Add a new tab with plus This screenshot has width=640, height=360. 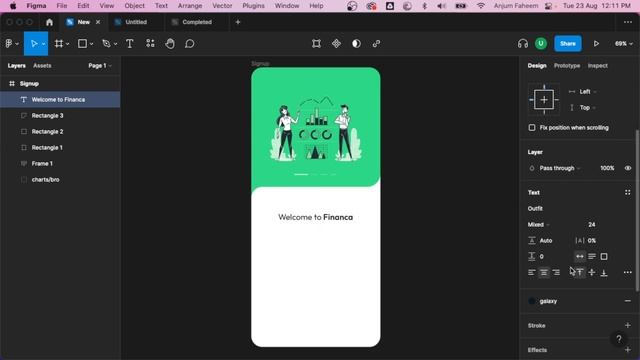tap(238, 22)
